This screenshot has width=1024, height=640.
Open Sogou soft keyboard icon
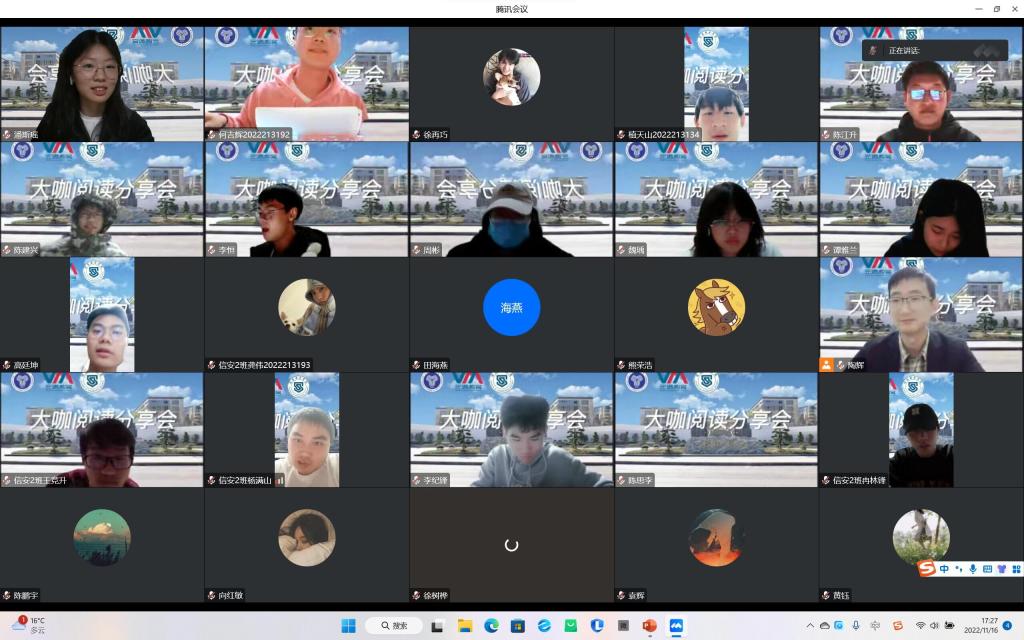(986, 568)
